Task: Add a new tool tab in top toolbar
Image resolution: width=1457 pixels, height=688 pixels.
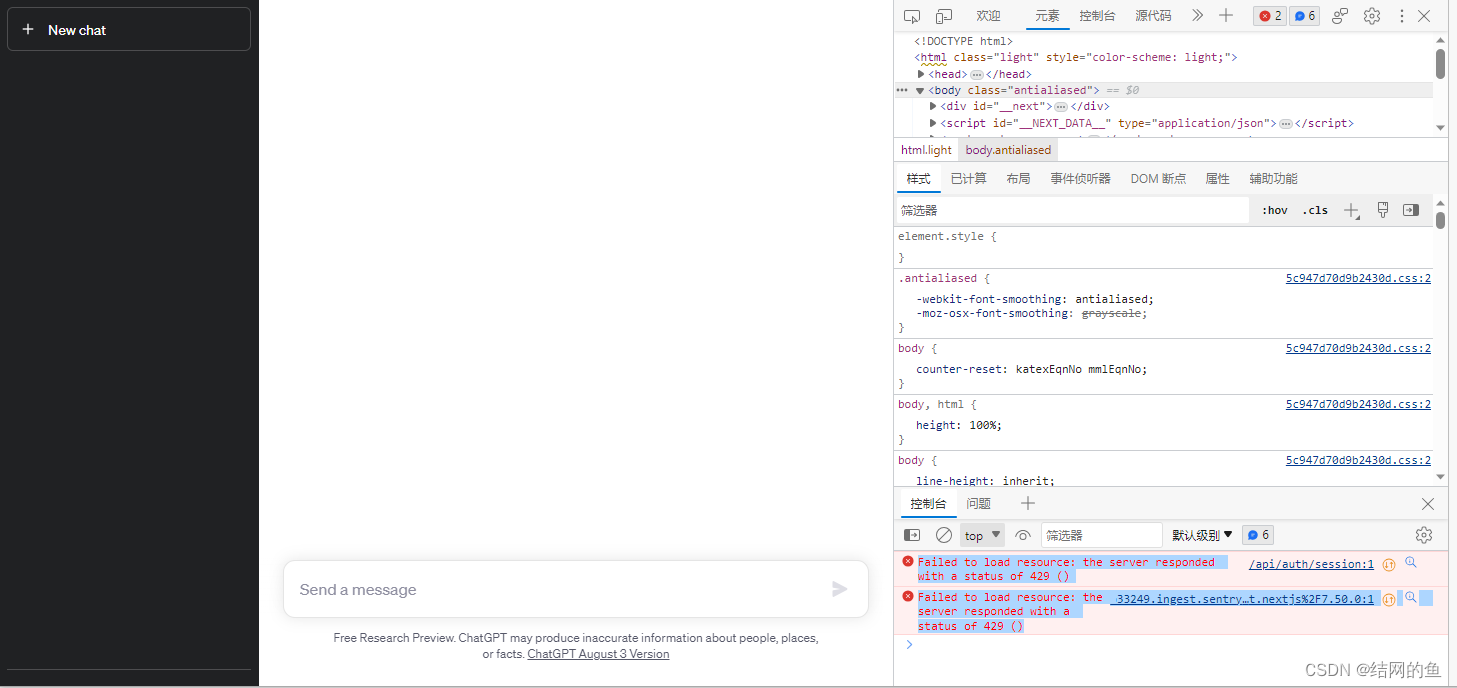Action: coord(1226,16)
